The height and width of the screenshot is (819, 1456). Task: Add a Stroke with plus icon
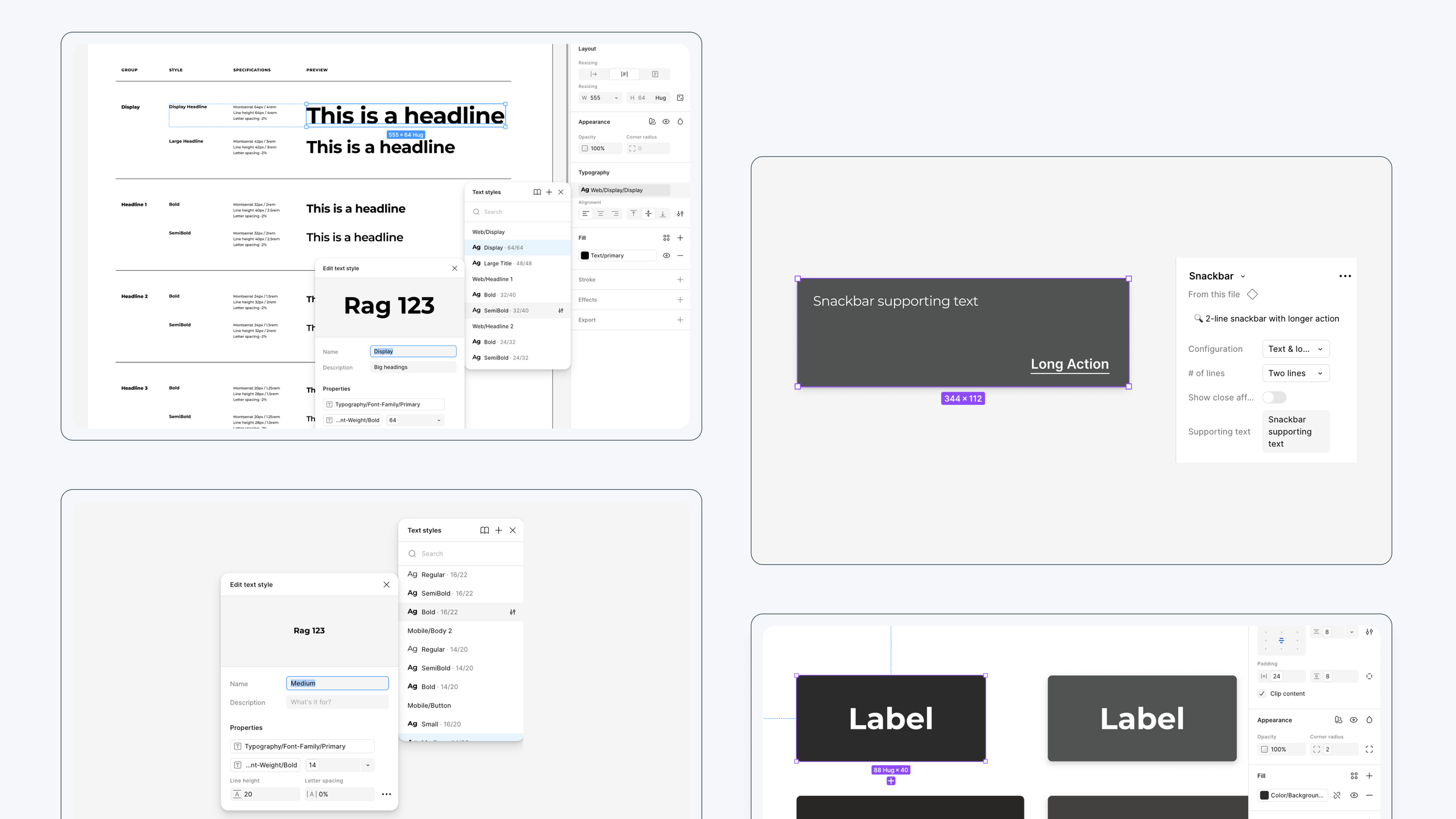pos(680,280)
